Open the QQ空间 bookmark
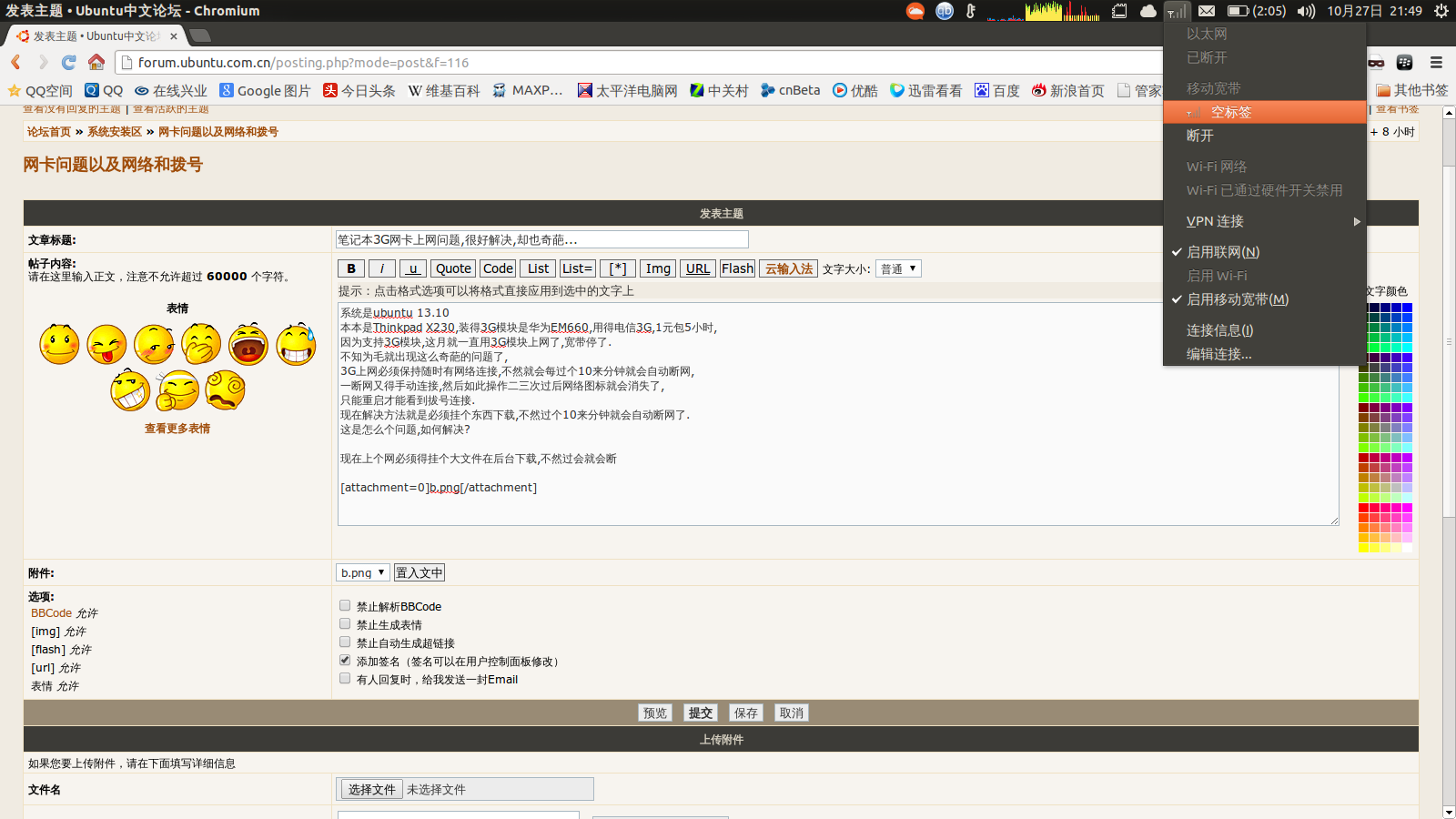The height and width of the screenshot is (819, 1456). (40, 90)
